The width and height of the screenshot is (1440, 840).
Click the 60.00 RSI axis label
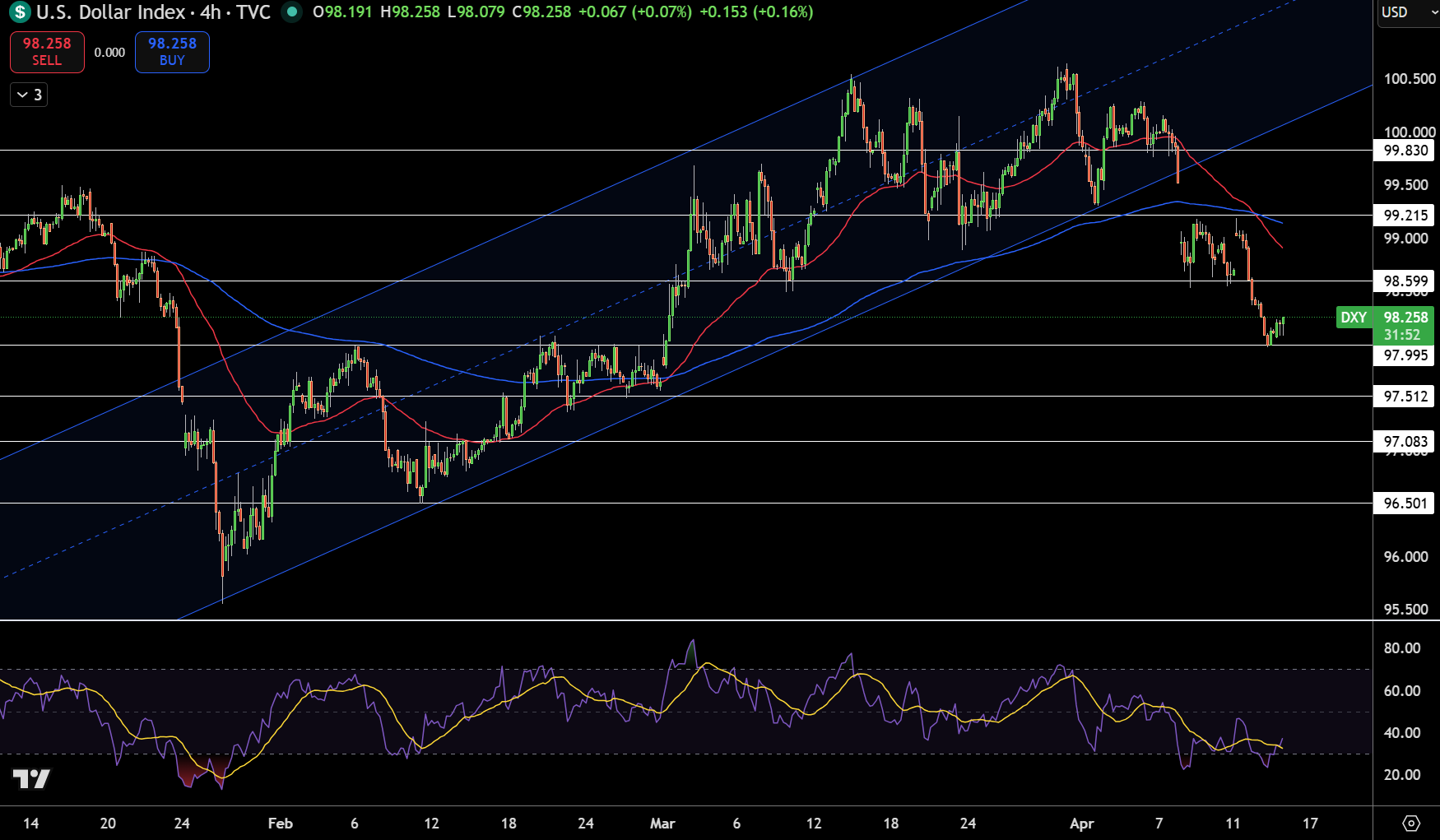pos(1402,691)
